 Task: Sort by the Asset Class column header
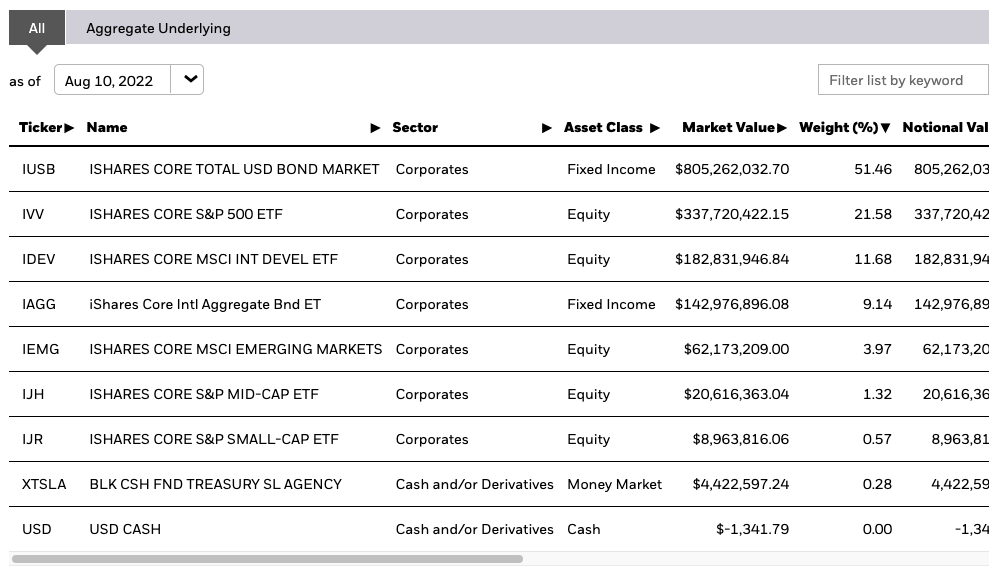(603, 127)
